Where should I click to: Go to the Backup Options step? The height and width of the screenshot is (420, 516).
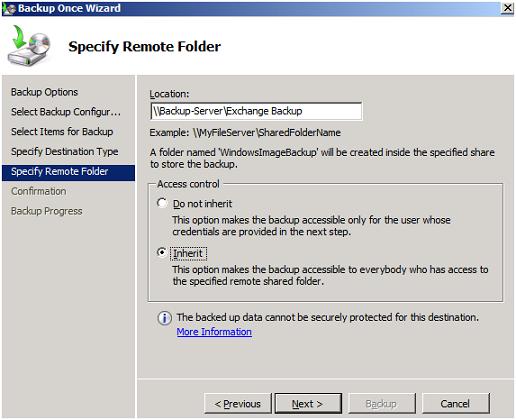click(x=44, y=92)
